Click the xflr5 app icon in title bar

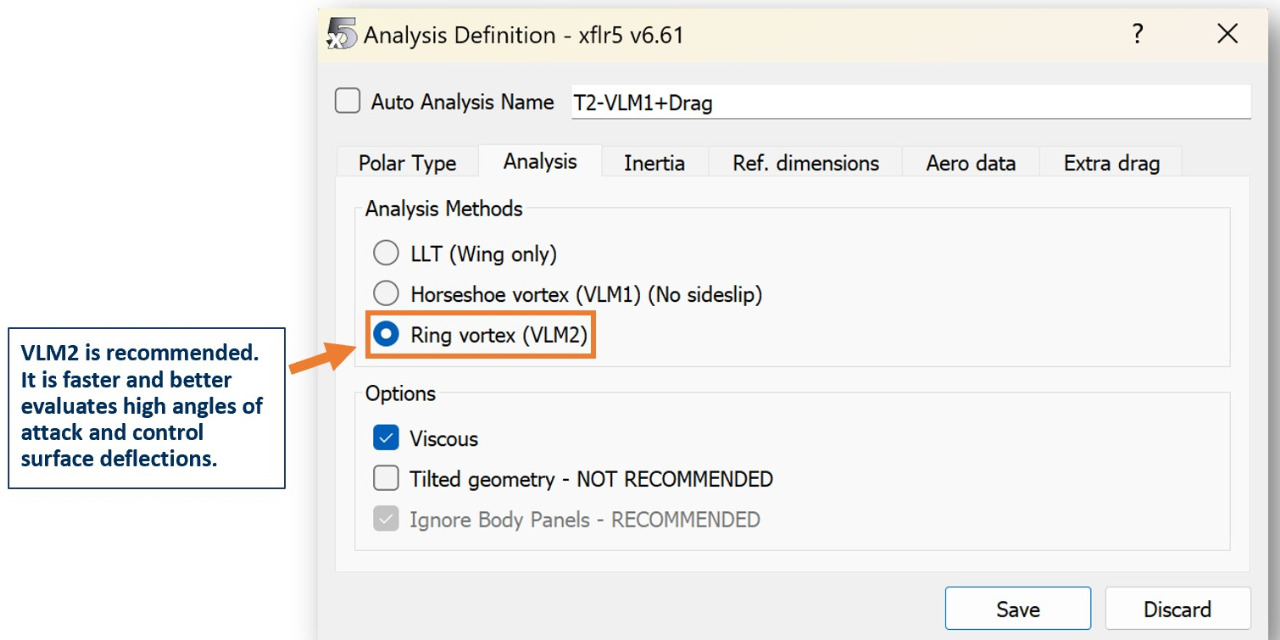click(x=342, y=35)
